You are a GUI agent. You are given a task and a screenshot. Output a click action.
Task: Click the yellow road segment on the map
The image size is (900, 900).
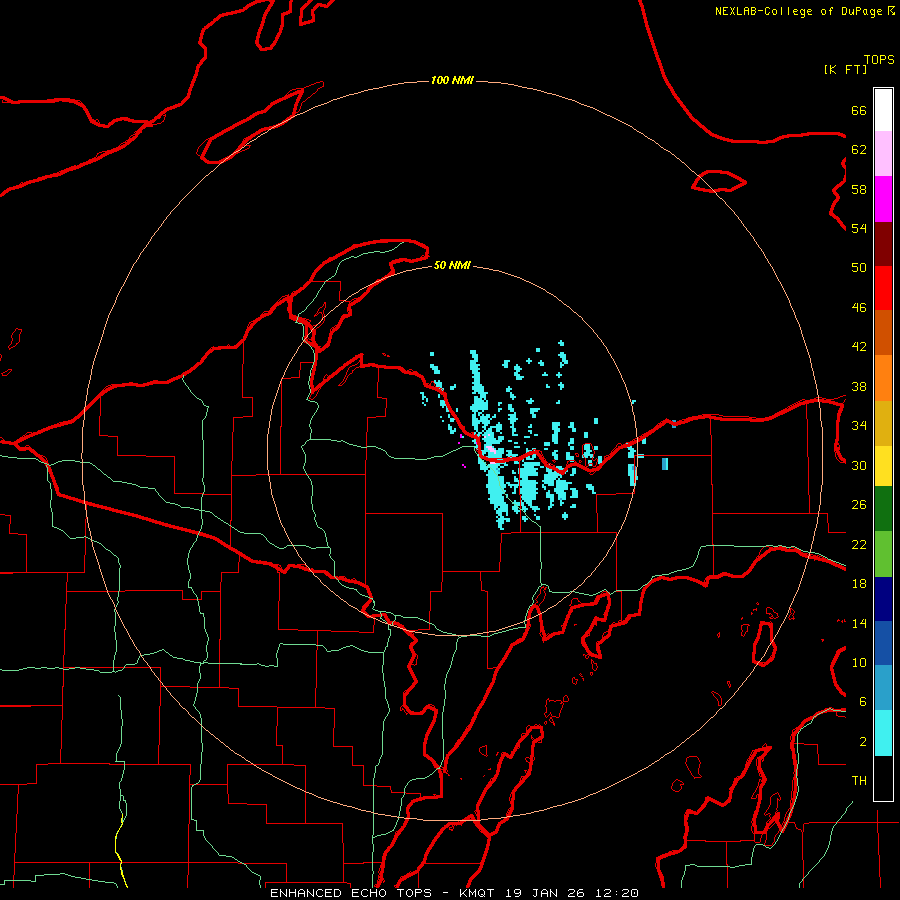pyautogui.click(x=120, y=852)
